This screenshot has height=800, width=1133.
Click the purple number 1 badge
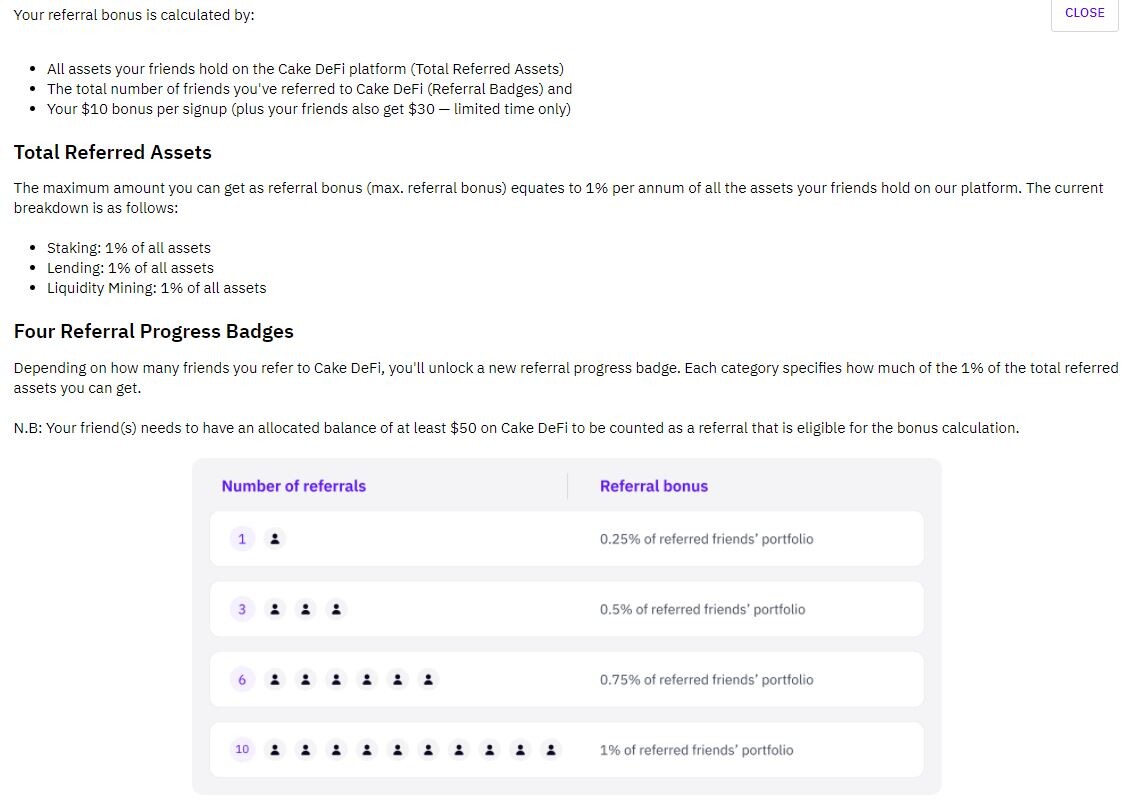point(242,539)
